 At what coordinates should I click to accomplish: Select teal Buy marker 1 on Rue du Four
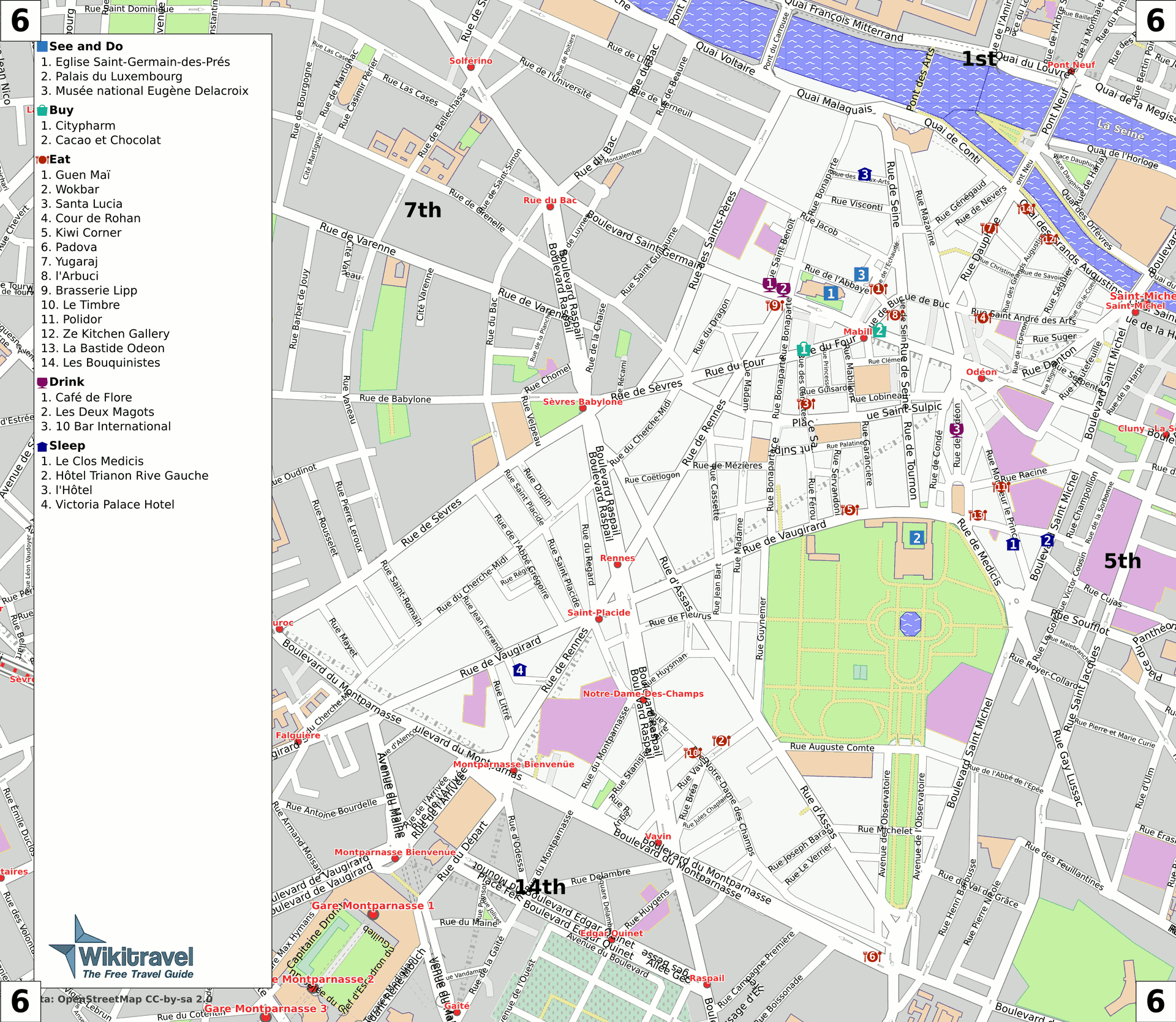(804, 349)
